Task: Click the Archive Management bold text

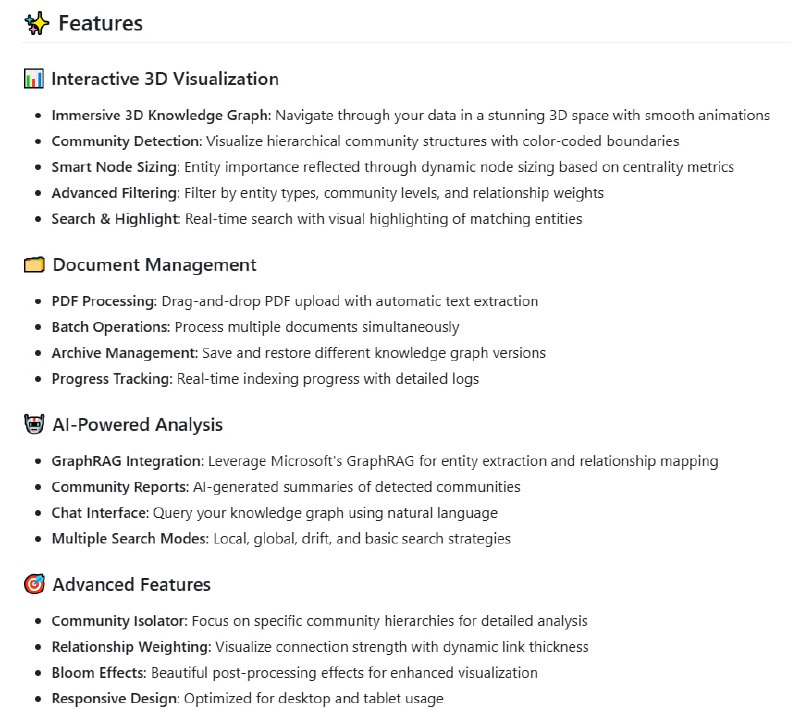Action: tap(124, 353)
